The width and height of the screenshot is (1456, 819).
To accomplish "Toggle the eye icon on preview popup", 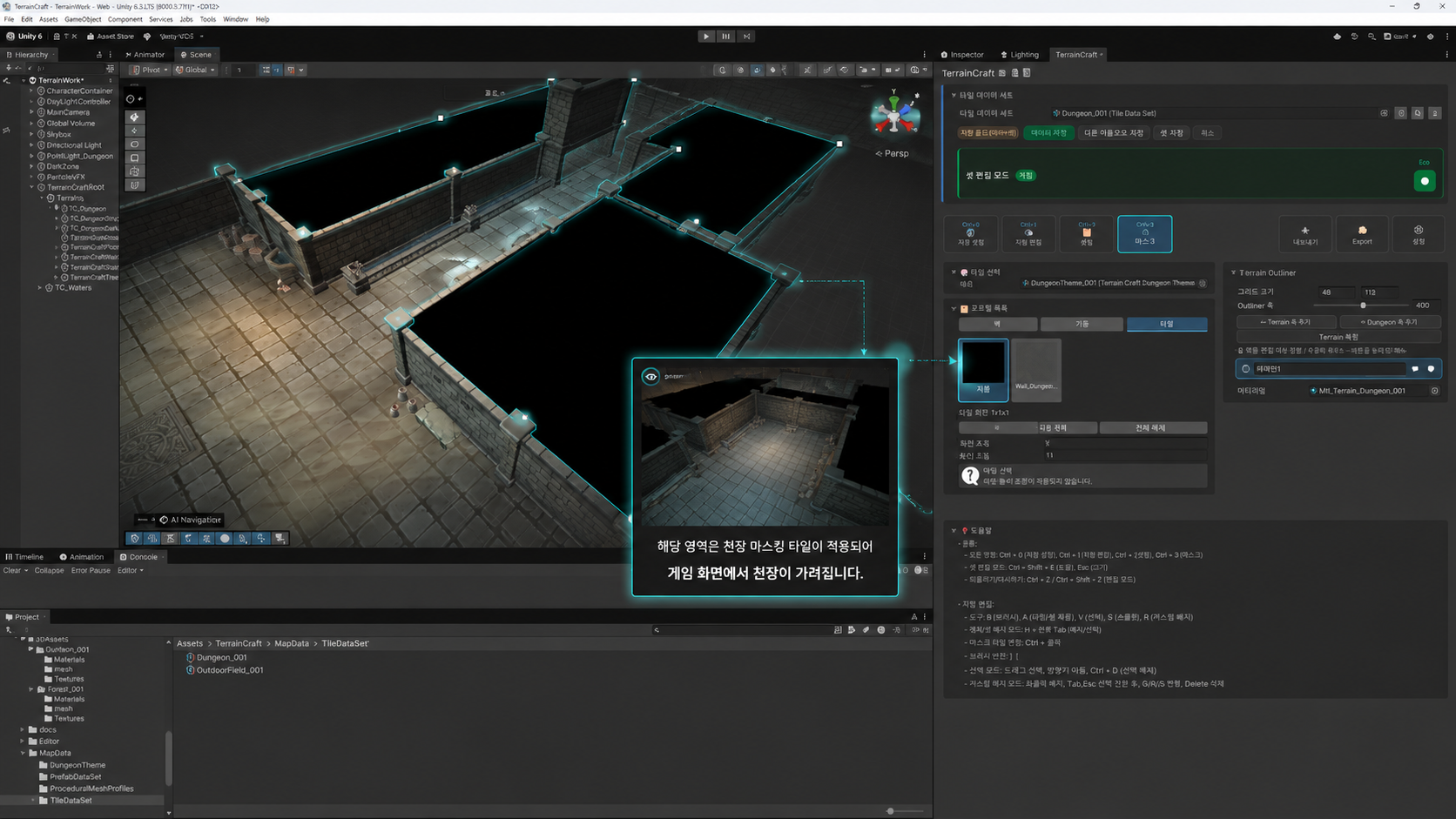I will (650, 376).
